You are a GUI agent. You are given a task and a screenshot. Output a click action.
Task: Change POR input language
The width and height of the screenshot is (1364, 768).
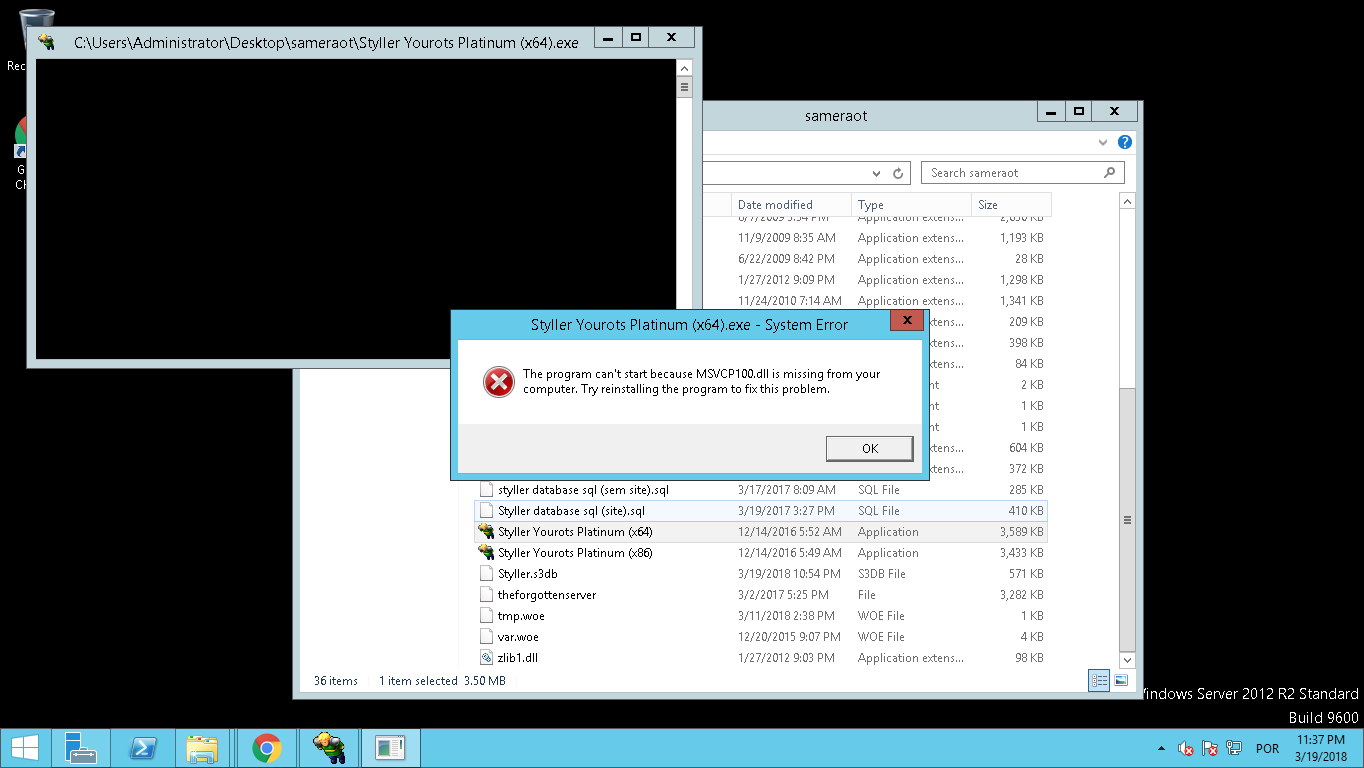1267,748
